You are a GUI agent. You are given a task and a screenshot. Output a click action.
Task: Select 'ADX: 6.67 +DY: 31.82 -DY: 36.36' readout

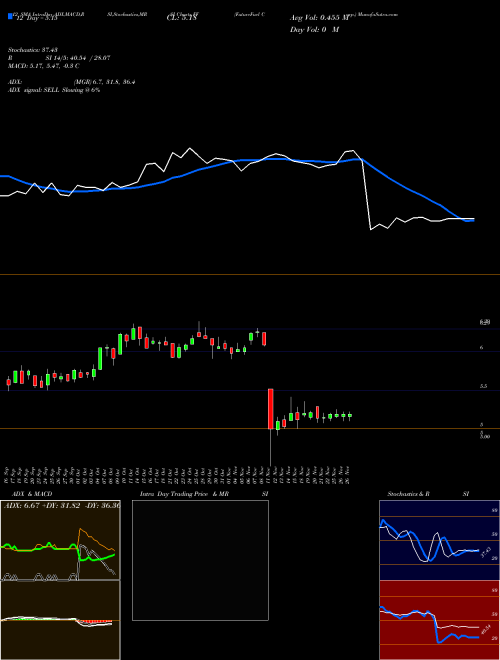tap(61, 505)
